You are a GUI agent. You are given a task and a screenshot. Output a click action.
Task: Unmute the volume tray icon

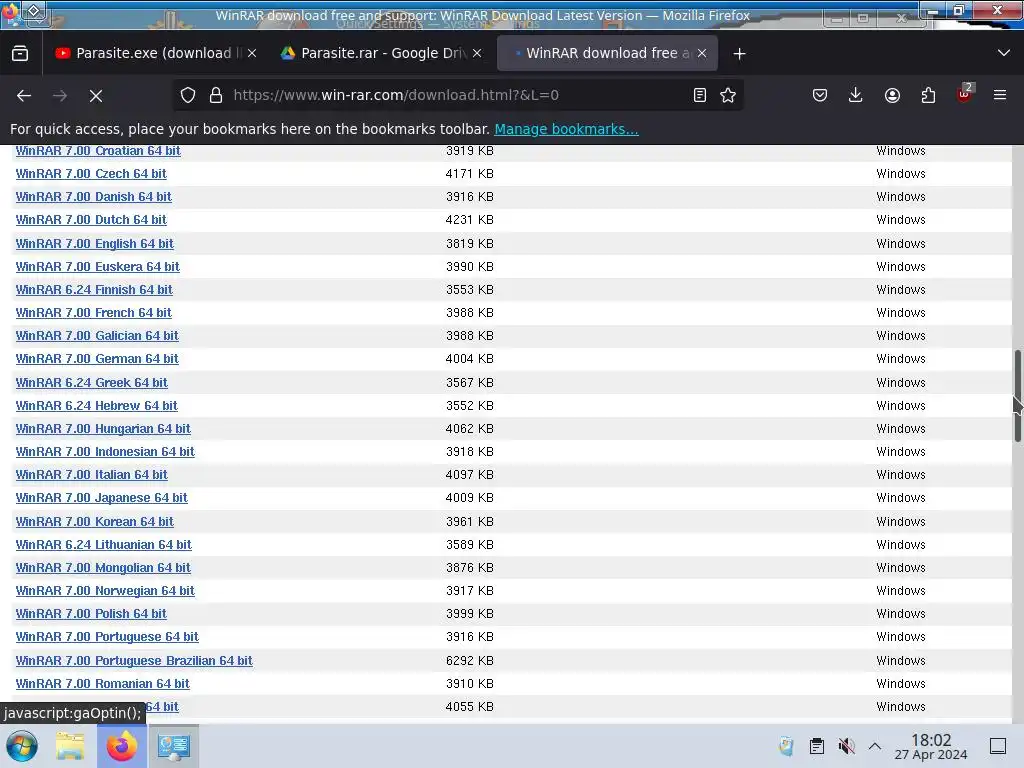pyautogui.click(x=846, y=746)
